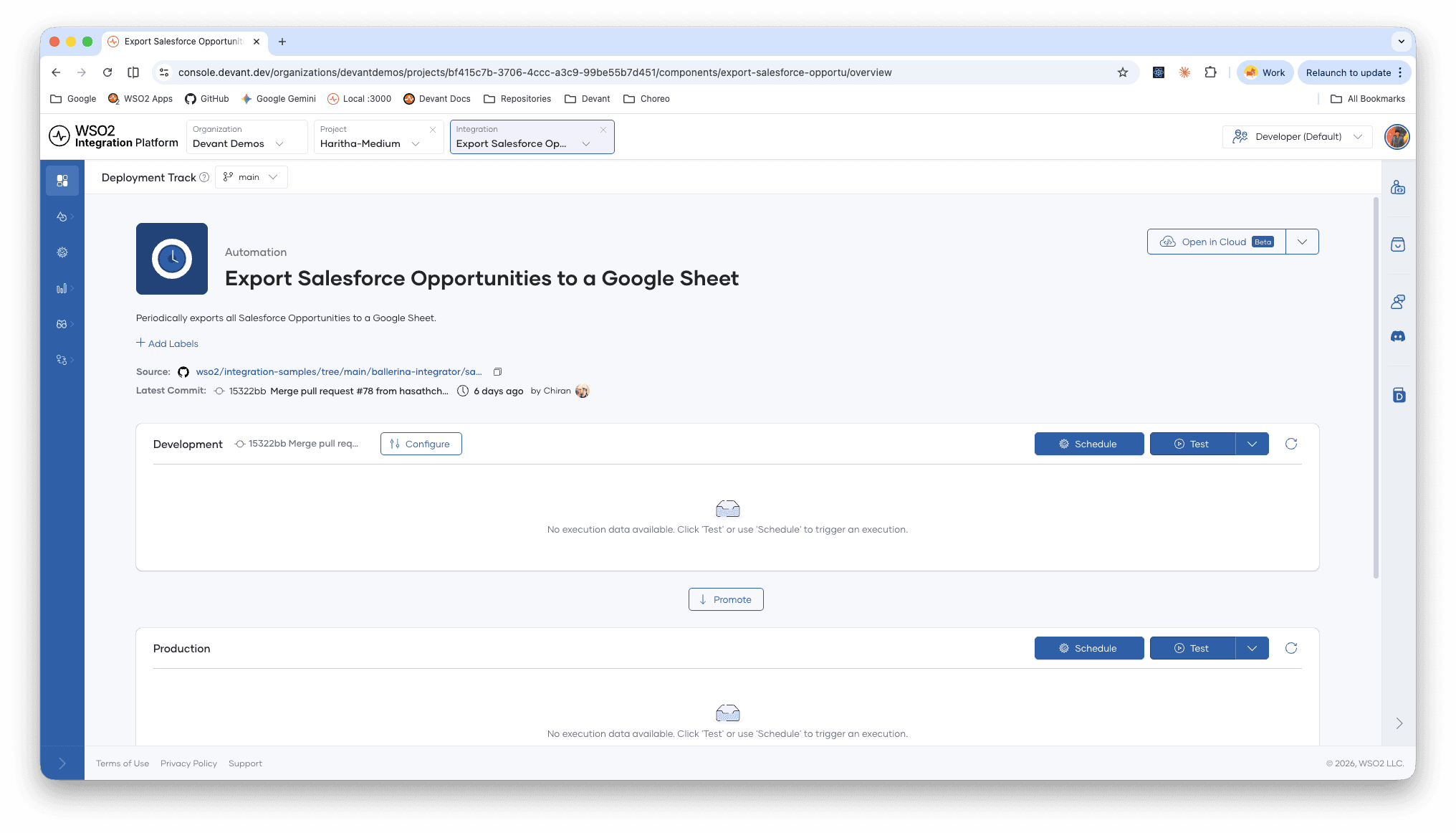Open Repositories bookmarks folder
Screen dimensions: 1456x833
click(x=517, y=99)
